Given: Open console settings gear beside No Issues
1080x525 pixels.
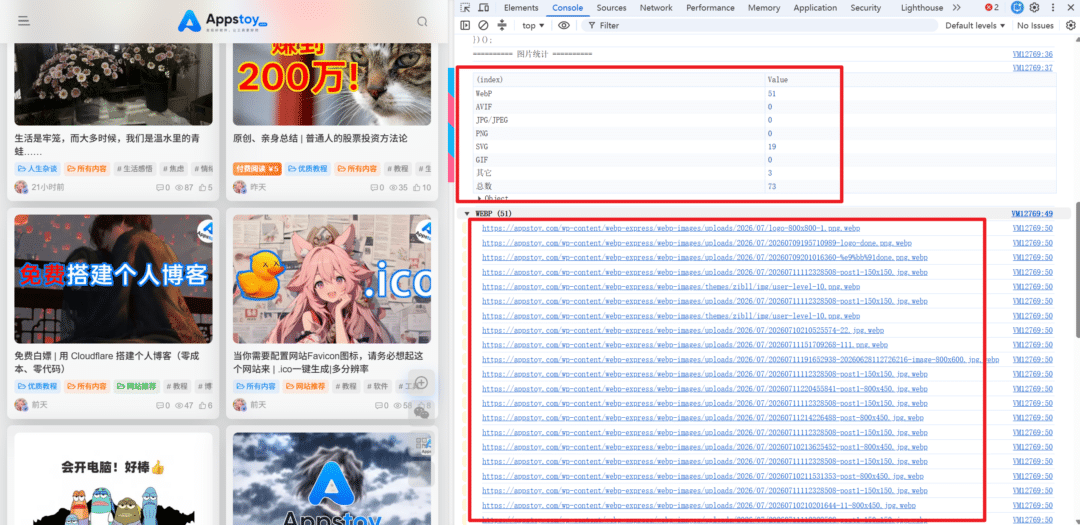Looking at the screenshot, I should (1070, 25).
